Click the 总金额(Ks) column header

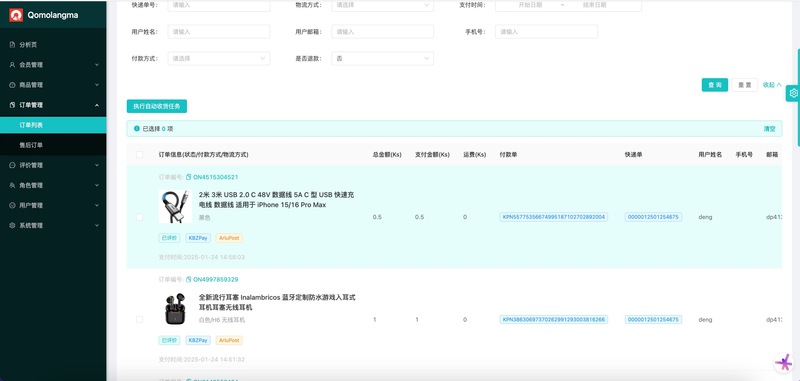pyautogui.click(x=387, y=155)
